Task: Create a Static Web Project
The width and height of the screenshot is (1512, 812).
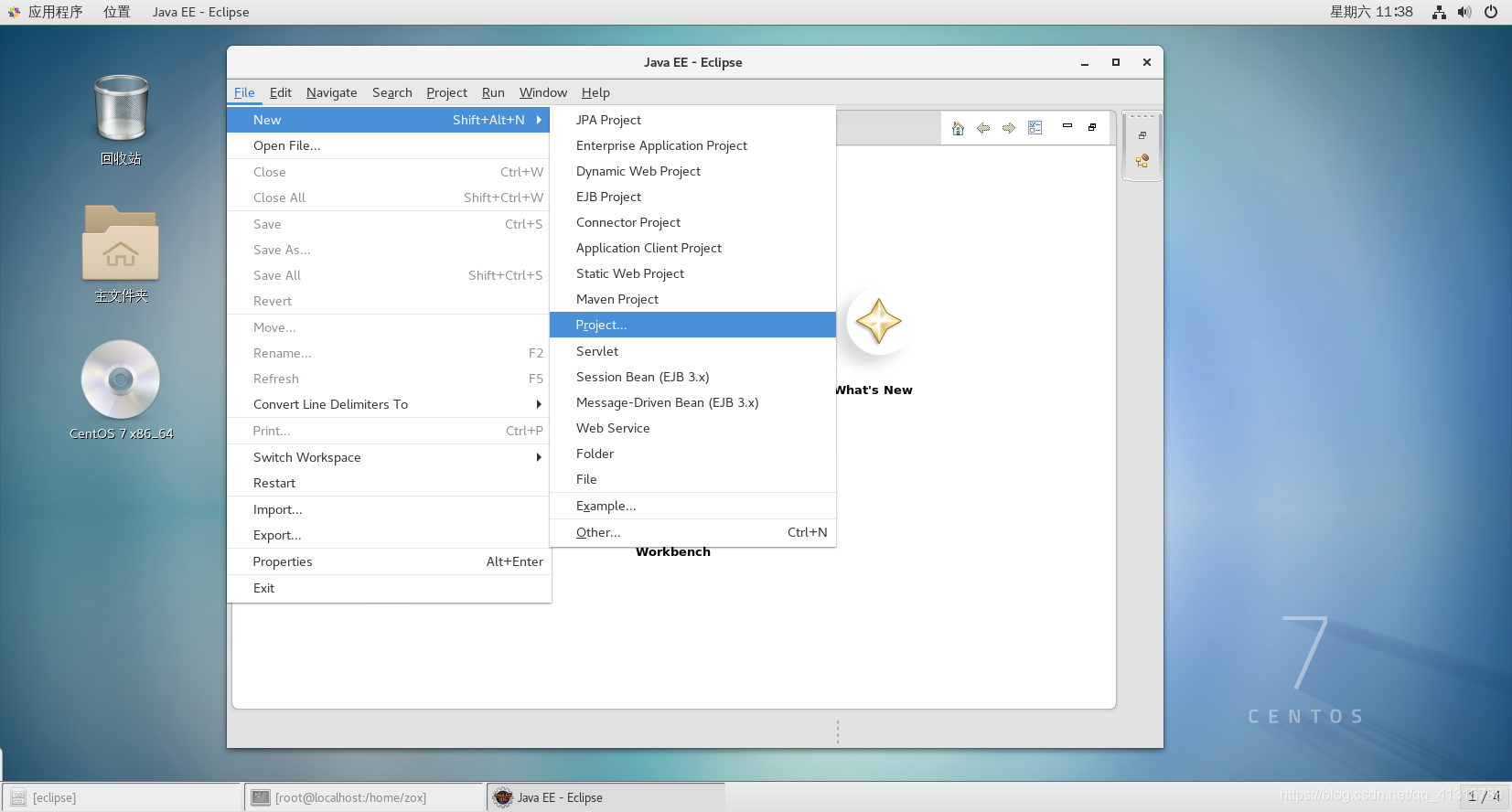Action: click(692, 273)
